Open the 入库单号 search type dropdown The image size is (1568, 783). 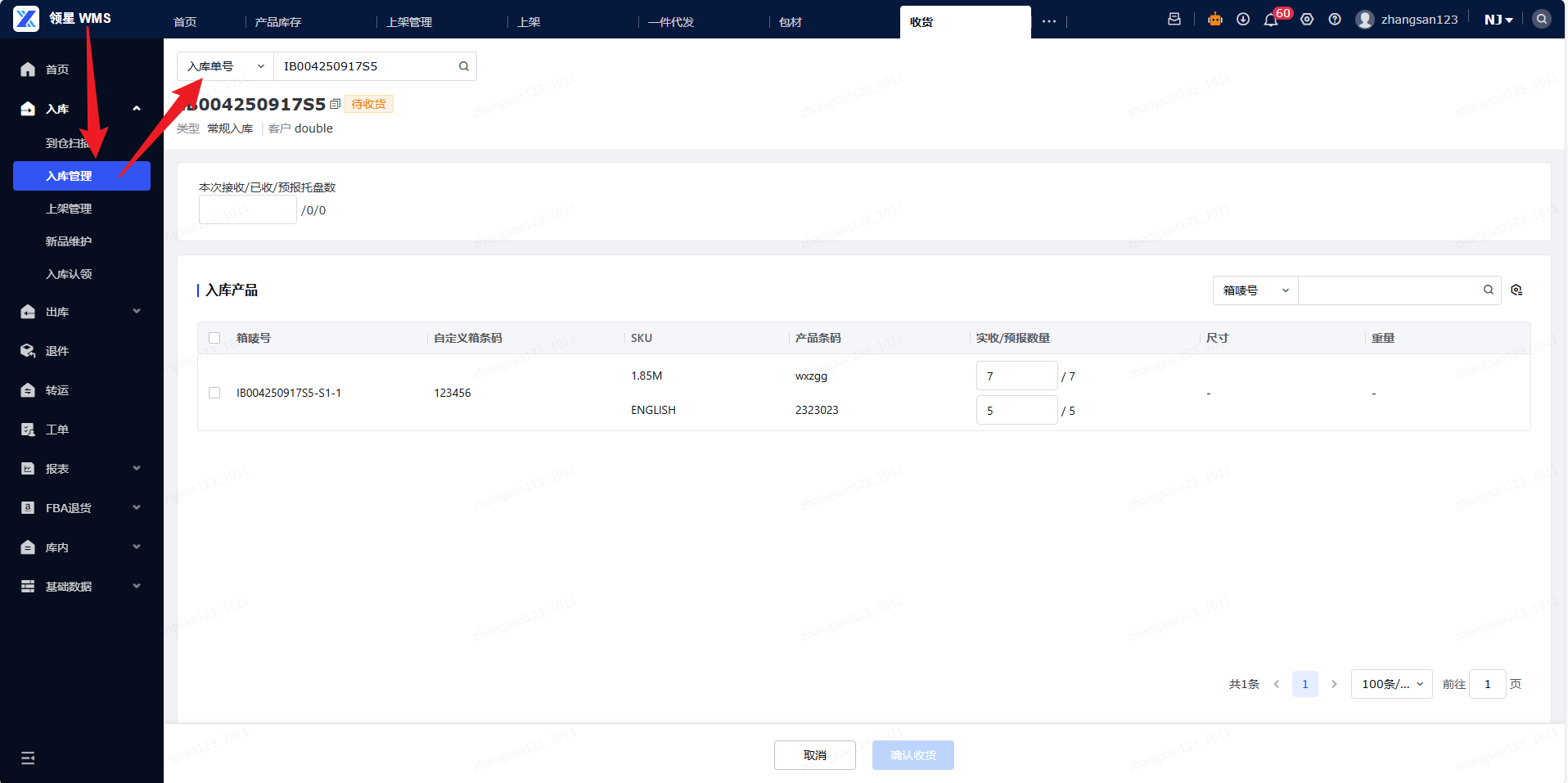225,66
